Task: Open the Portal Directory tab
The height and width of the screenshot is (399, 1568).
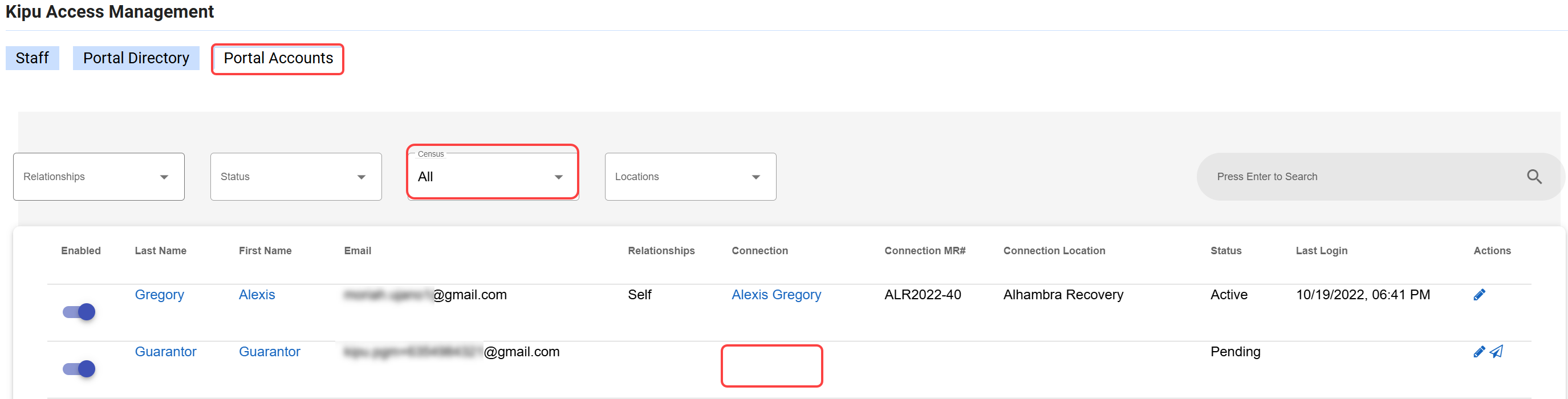Action: 136,58
